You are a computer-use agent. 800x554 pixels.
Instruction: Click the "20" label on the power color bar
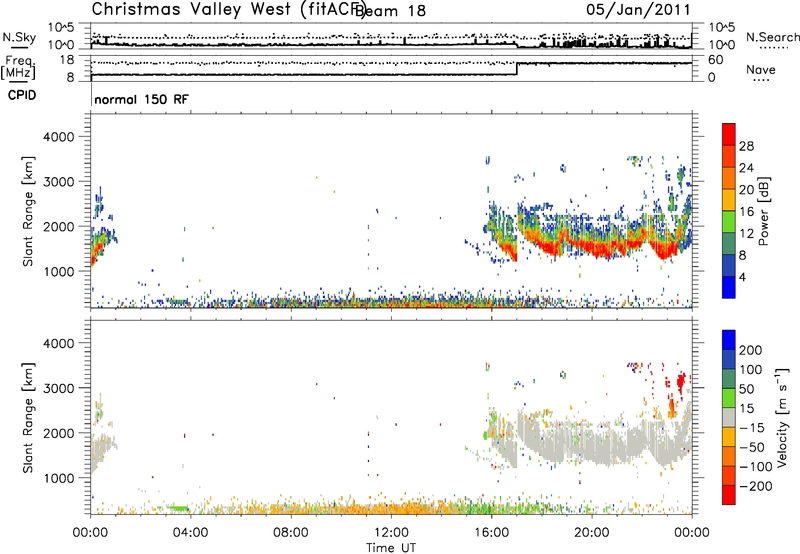(746, 190)
